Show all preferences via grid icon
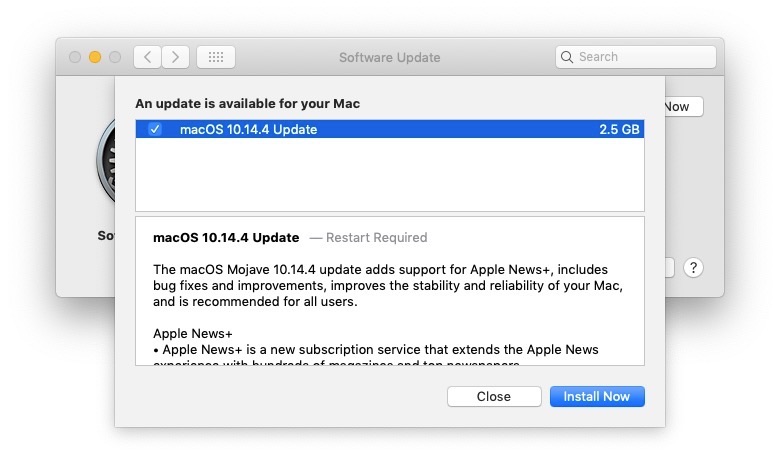The height and width of the screenshot is (454, 780). [x=216, y=57]
